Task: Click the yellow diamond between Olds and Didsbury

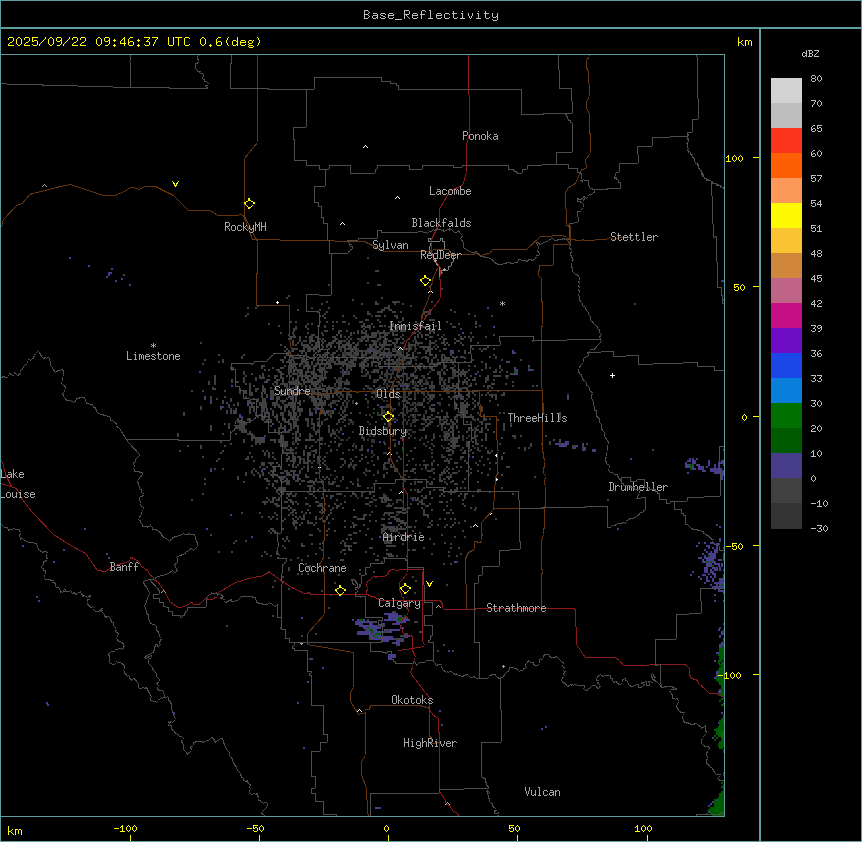Action: click(x=388, y=416)
